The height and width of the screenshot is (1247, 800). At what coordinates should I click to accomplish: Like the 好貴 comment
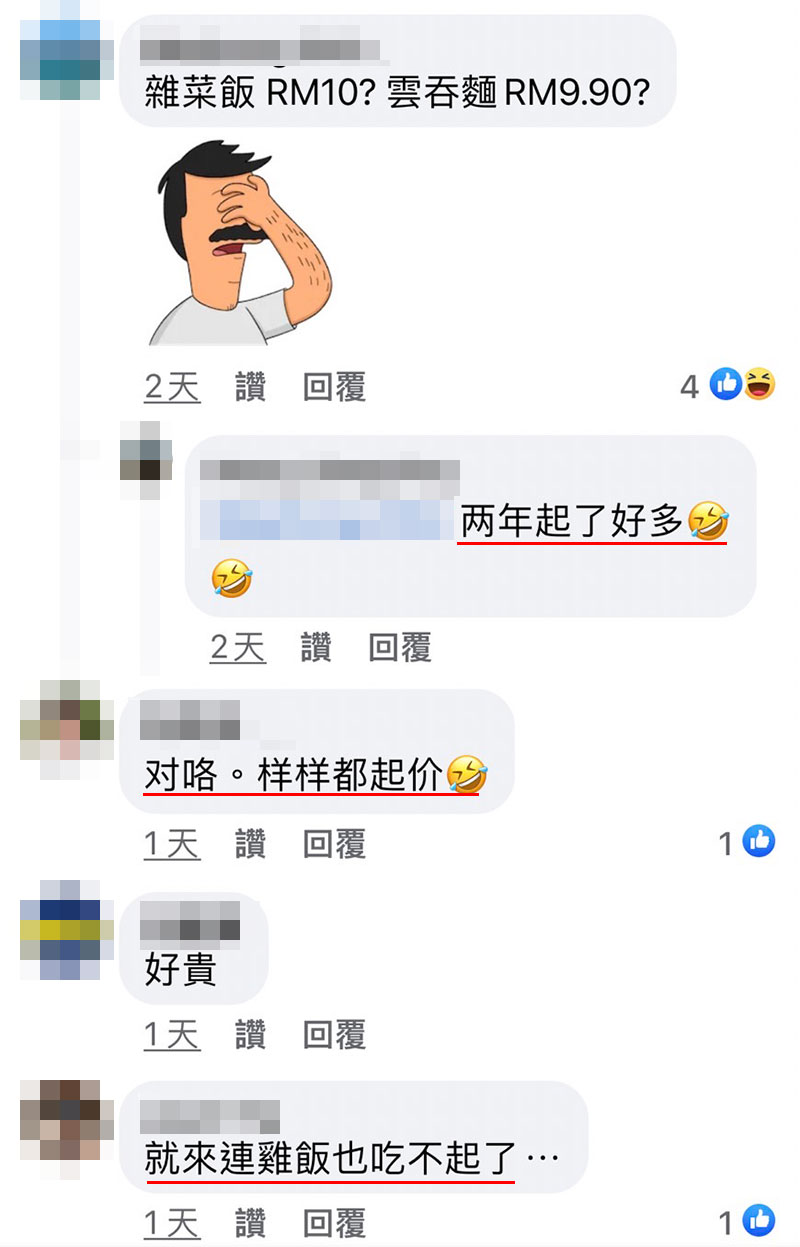pyautogui.click(x=251, y=1034)
